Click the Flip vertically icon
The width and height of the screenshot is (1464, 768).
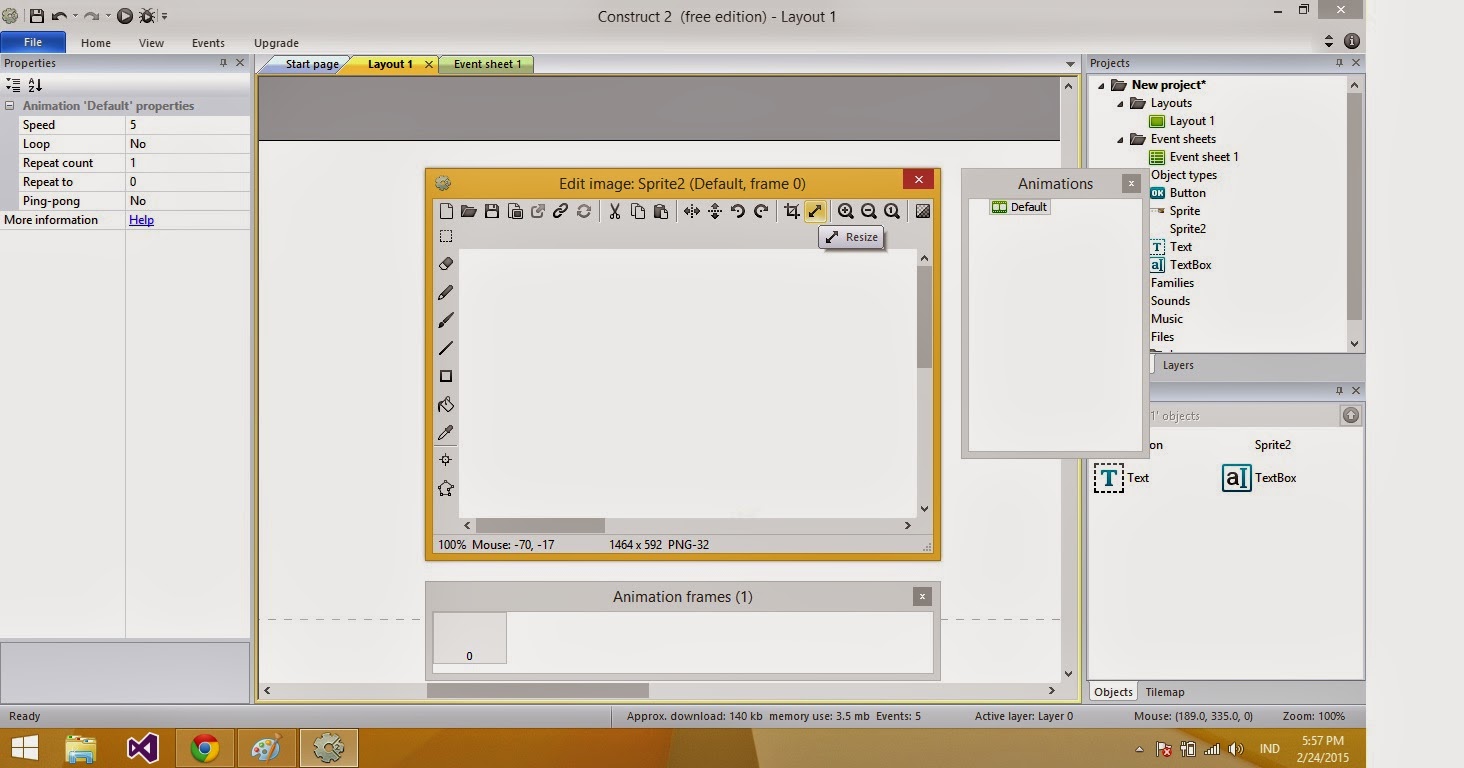[x=714, y=211]
